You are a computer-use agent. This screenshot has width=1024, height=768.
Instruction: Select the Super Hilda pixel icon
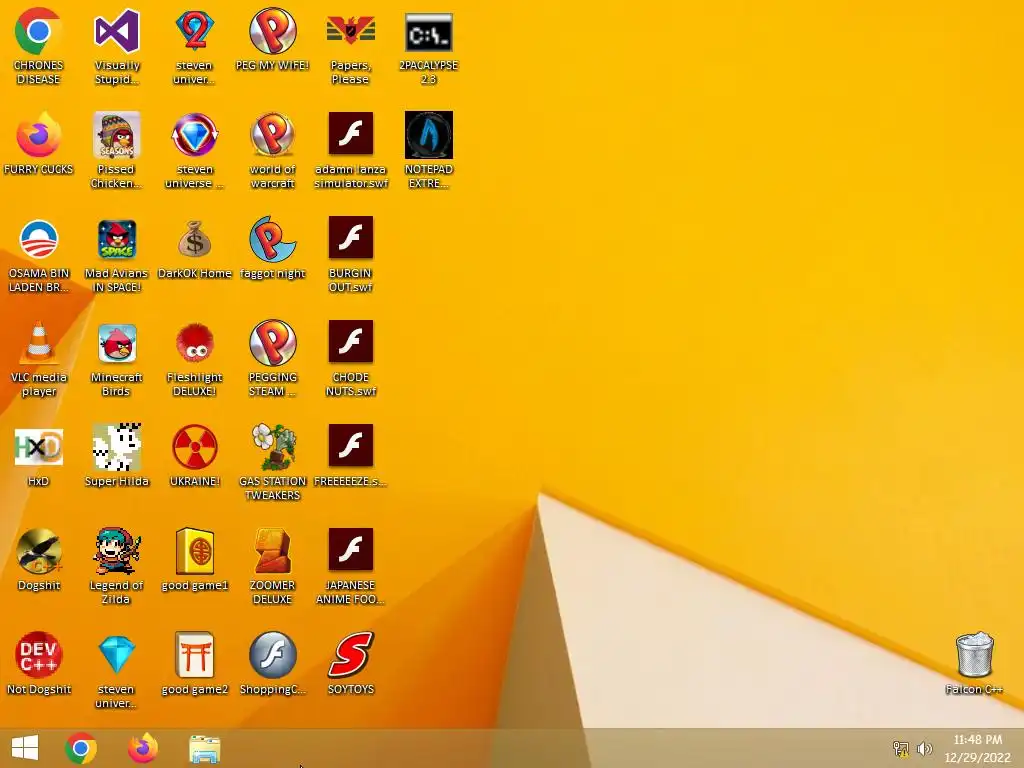pos(117,447)
